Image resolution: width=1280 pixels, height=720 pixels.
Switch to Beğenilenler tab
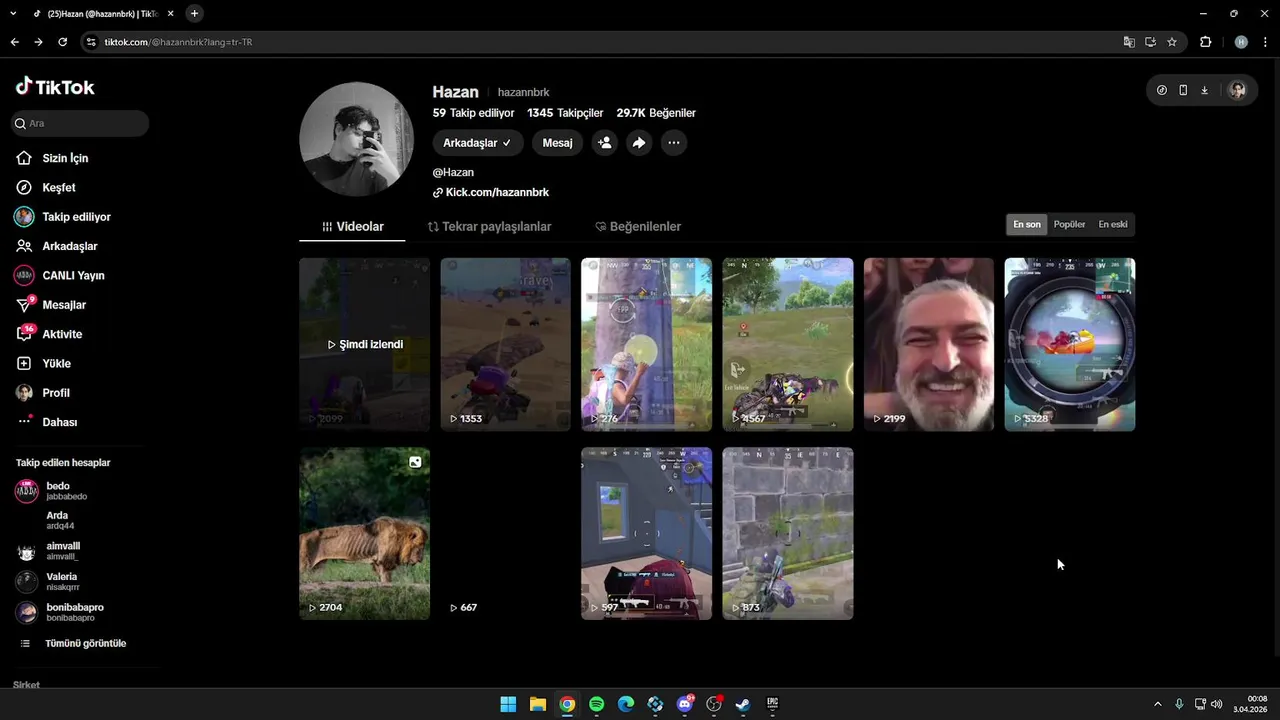coord(638,226)
